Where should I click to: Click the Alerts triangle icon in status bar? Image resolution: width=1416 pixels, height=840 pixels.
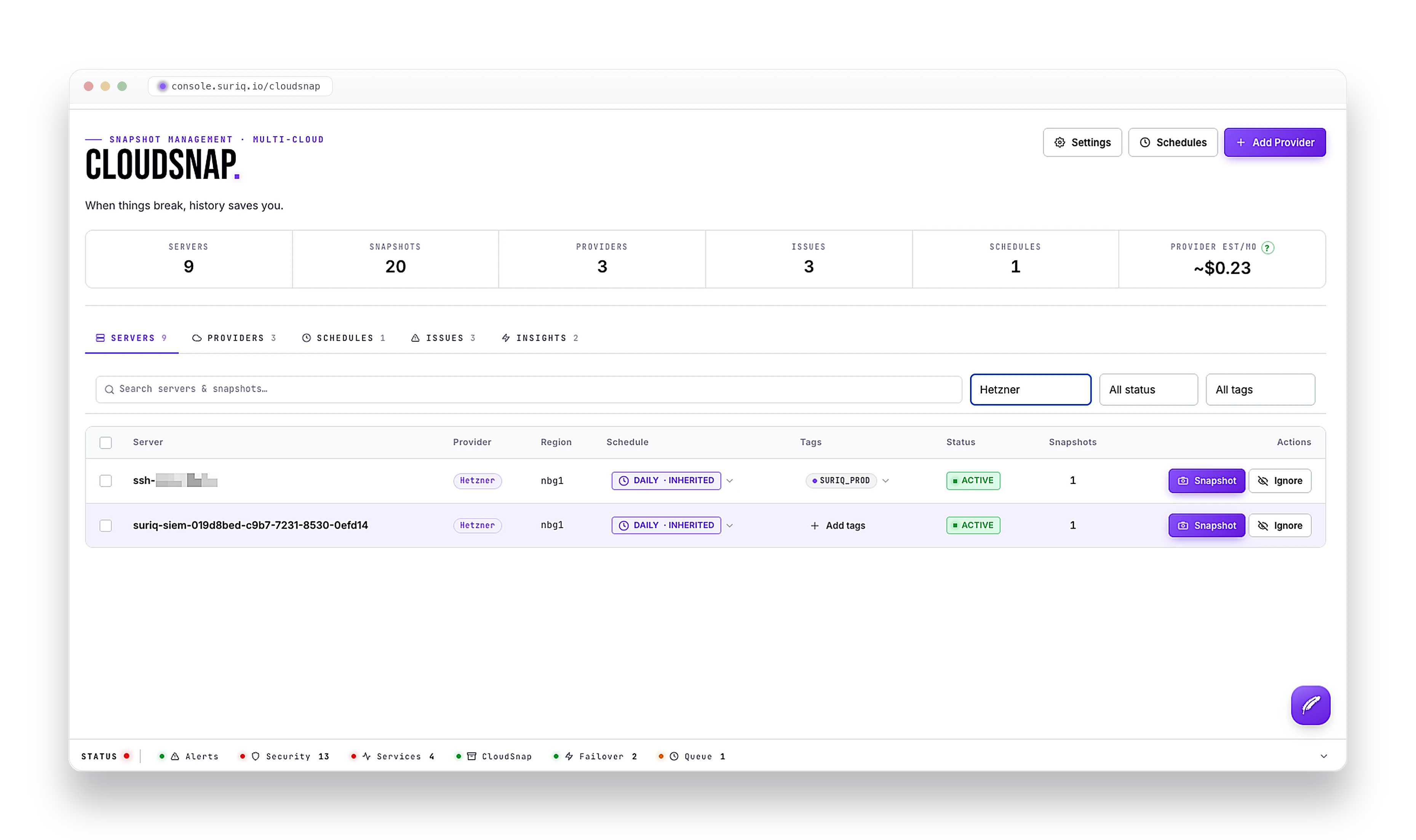click(175, 756)
